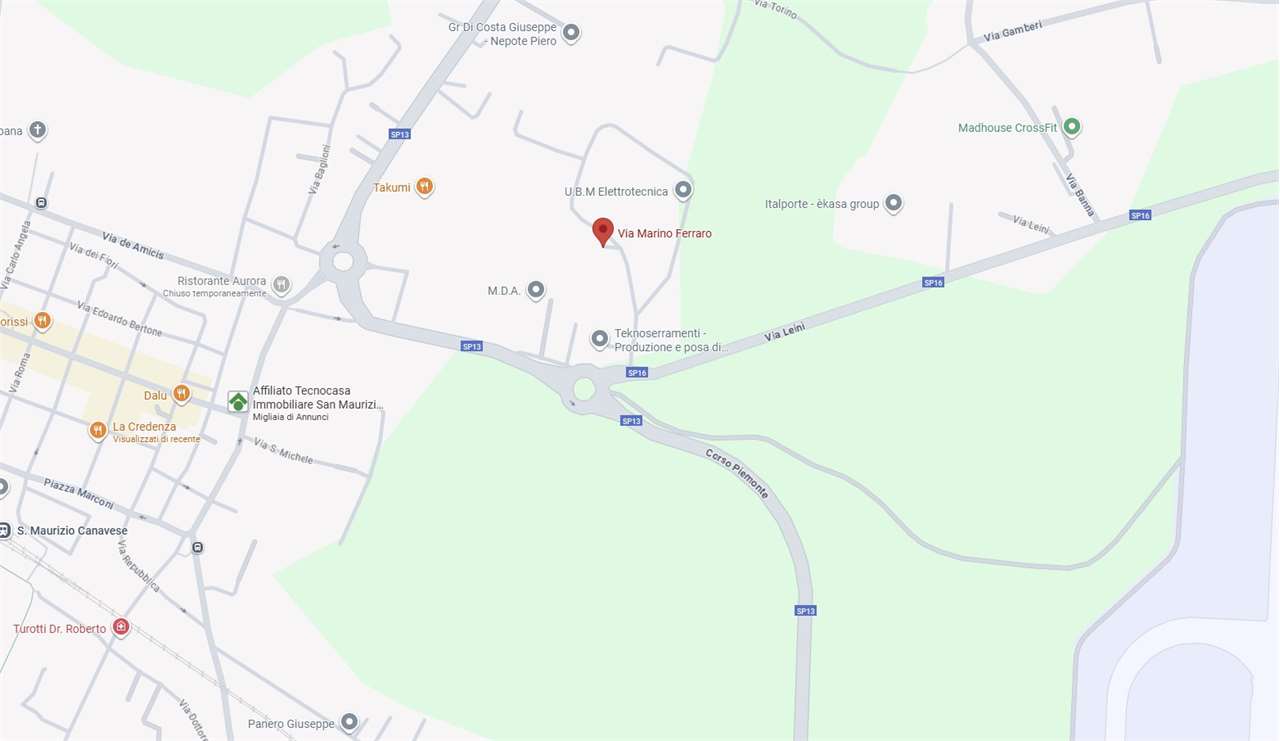Image resolution: width=1280 pixels, height=741 pixels.
Task: Click the La Credenza restaurant pin
Action: [x=97, y=430]
